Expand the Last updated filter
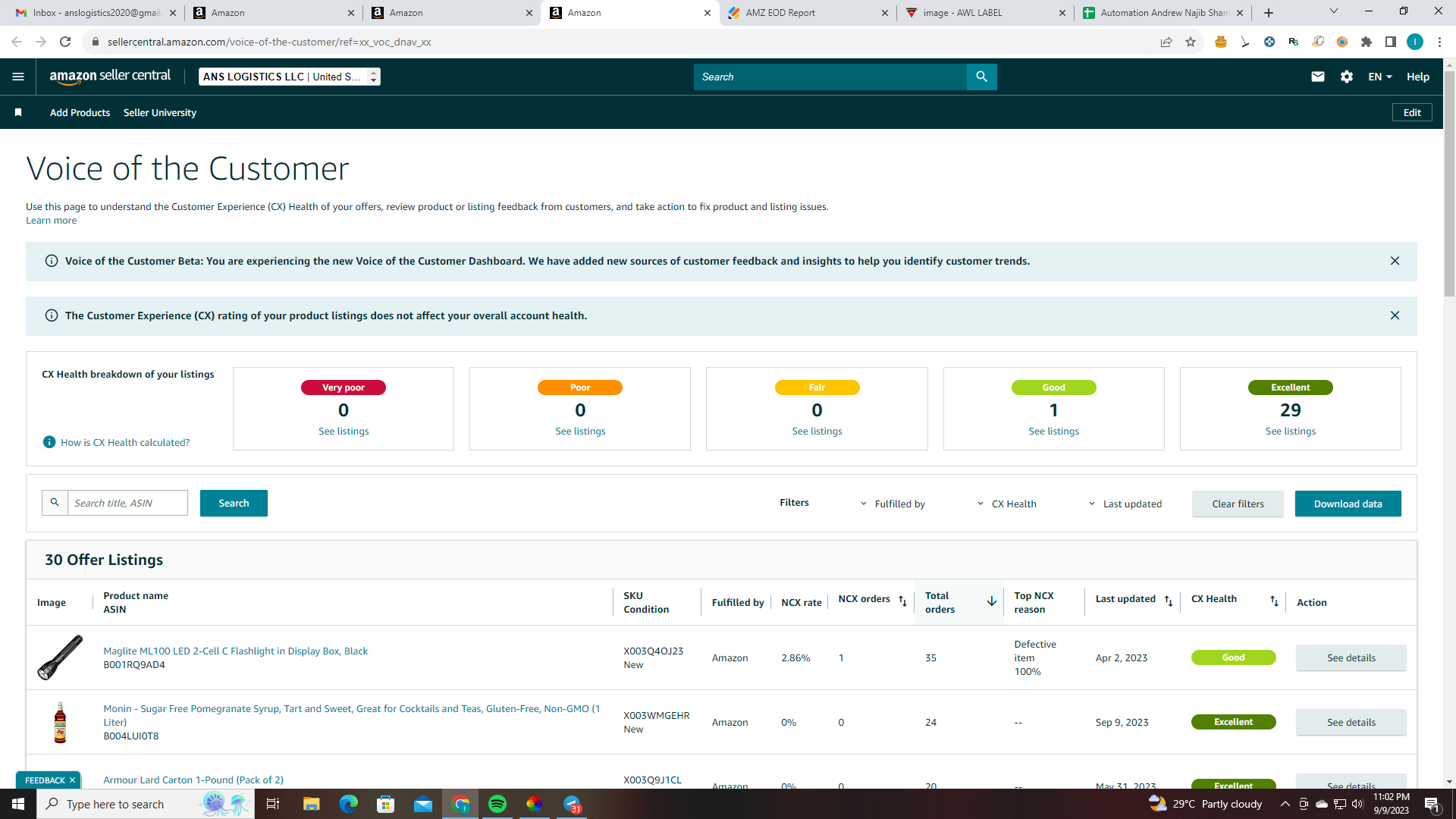Screen dimensions: 1456x819 point(1125,504)
